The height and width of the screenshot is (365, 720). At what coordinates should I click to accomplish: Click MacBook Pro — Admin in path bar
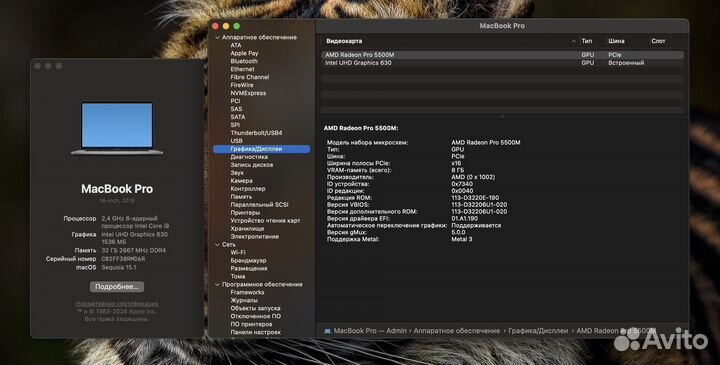pyautogui.click(x=370, y=331)
